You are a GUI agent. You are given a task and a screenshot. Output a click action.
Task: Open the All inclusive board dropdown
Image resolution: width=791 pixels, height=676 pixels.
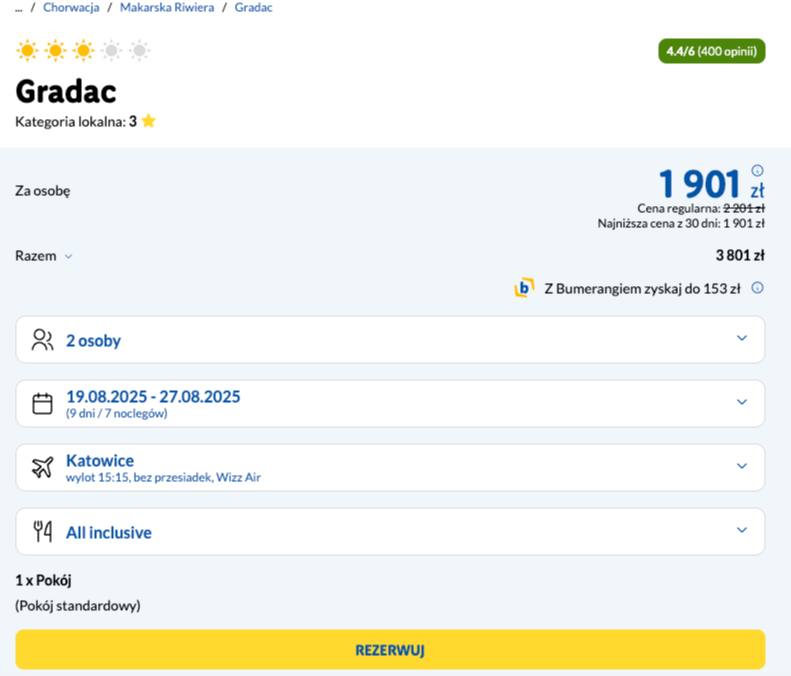(390, 531)
